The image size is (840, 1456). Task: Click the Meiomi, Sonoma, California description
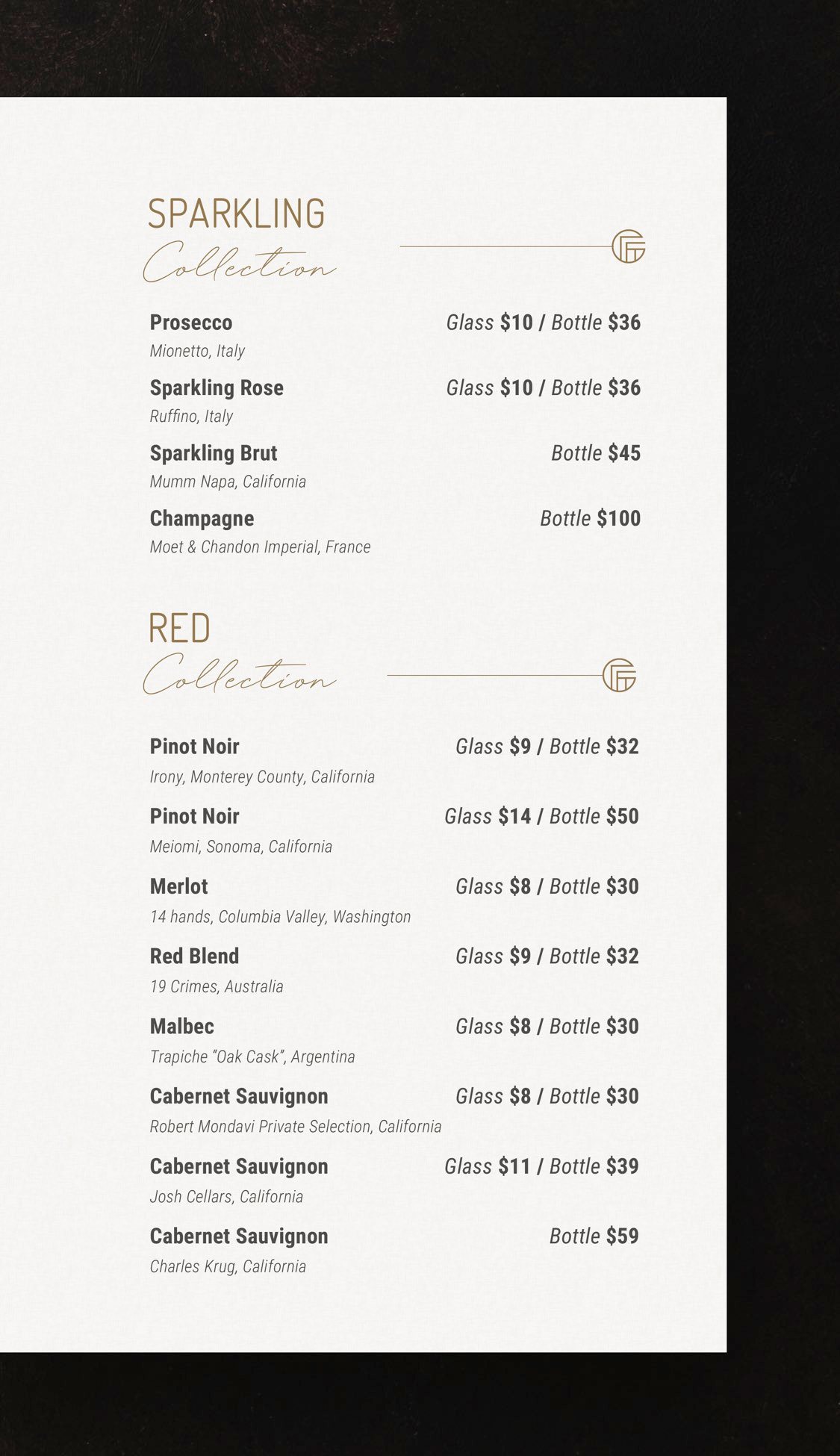[x=240, y=847]
